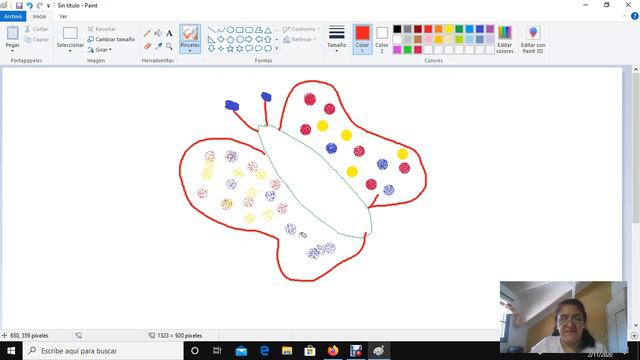The width and height of the screenshot is (640, 360).
Task: Open Paint help question mark icon
Action: tap(635, 16)
